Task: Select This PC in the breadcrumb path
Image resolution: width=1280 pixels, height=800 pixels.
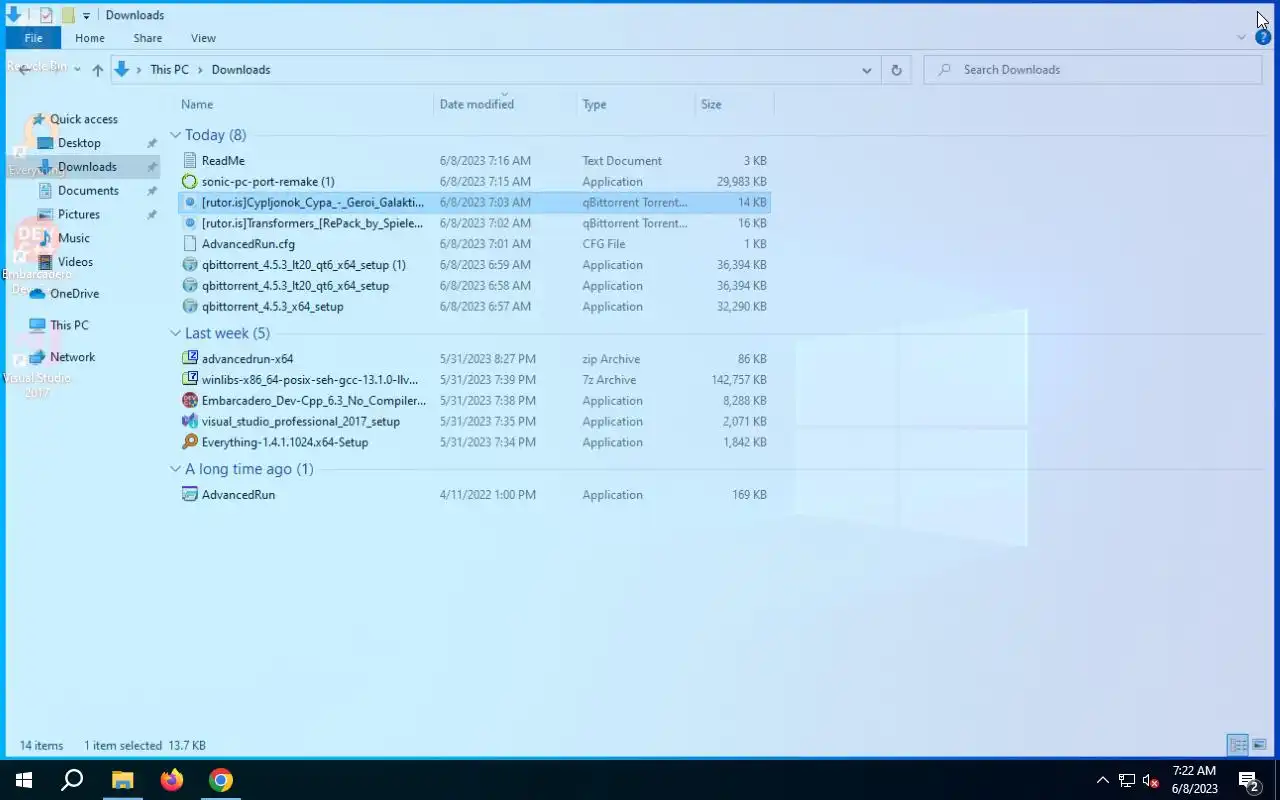Action: [169, 70]
